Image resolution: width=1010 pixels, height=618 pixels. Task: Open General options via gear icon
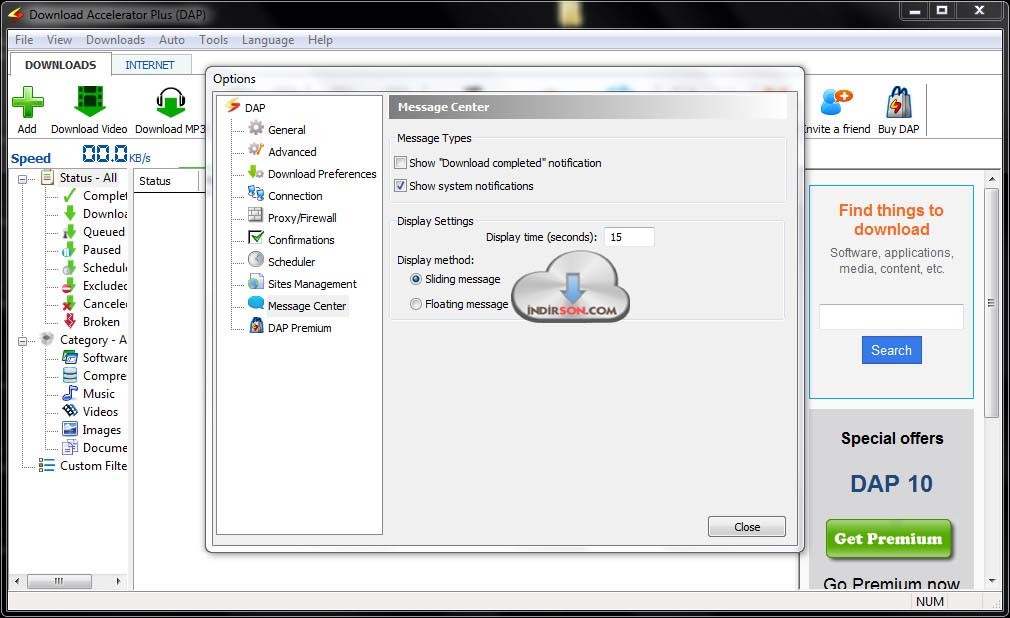256,128
